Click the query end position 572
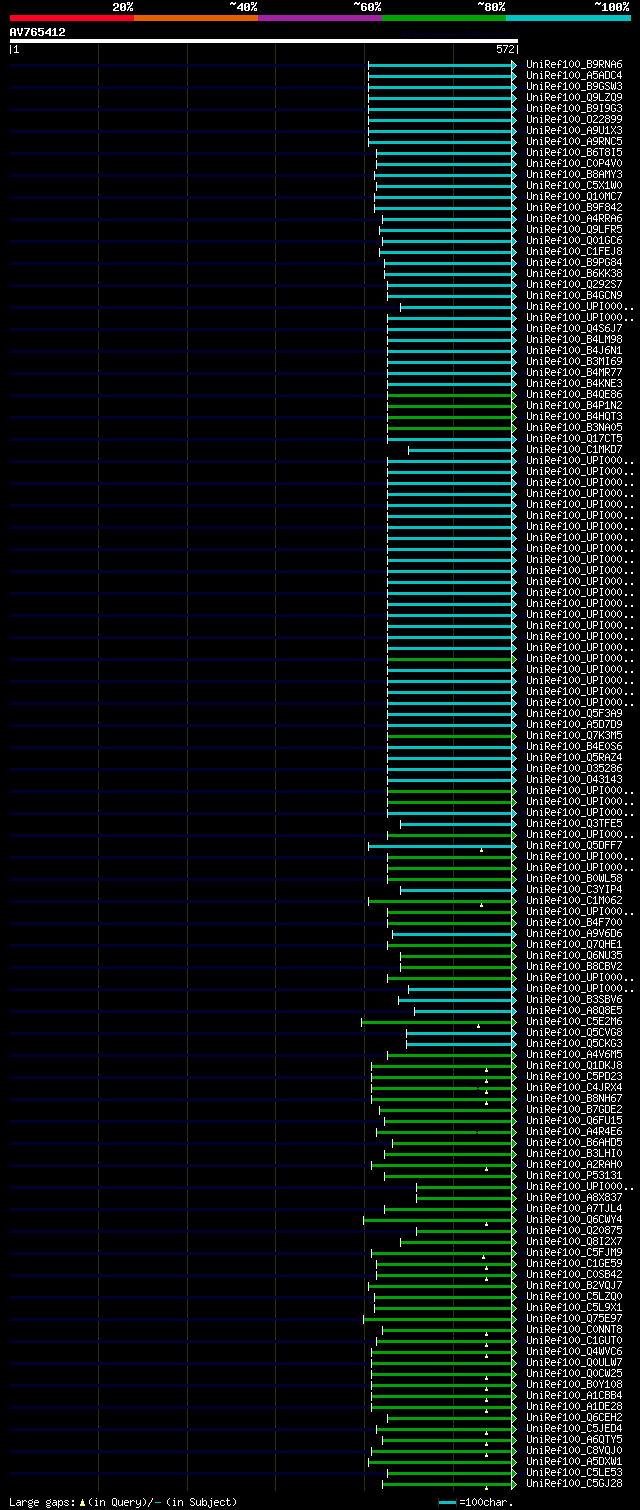This screenshot has height=1510, width=640. click(505, 49)
